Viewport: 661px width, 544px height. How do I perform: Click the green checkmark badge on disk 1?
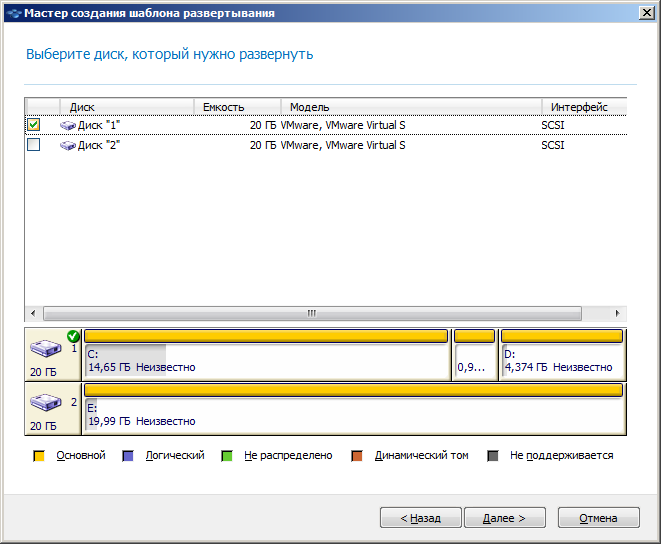[73, 336]
